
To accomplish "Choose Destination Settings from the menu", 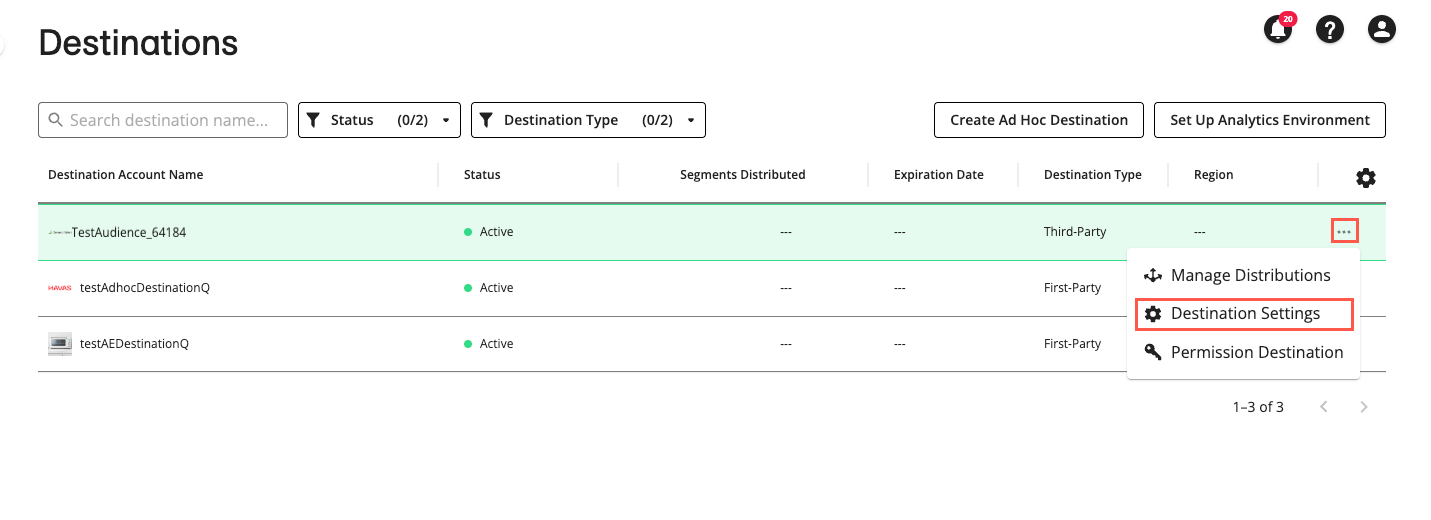I will pos(1244,313).
